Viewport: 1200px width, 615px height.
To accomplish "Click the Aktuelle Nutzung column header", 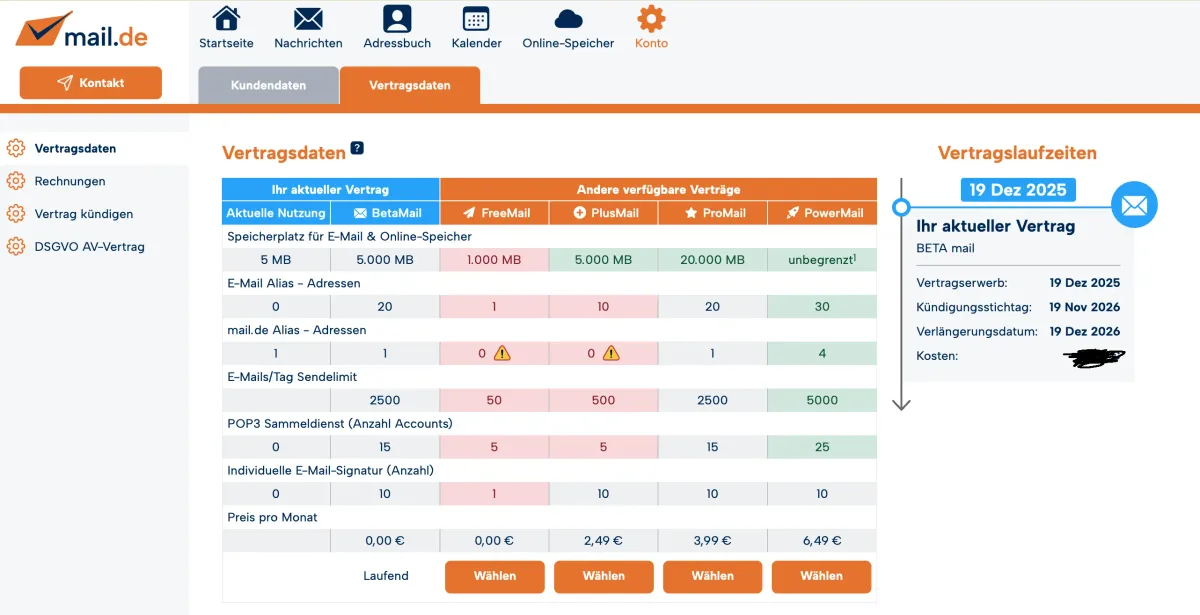I will click(276, 213).
